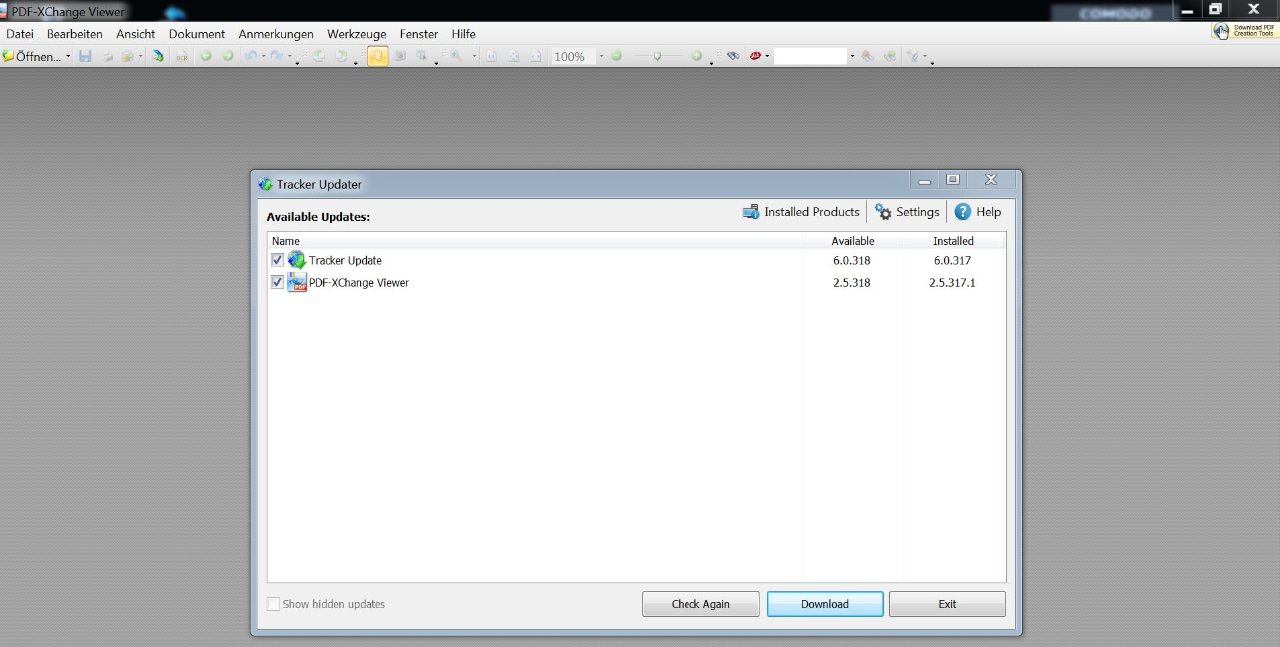This screenshot has width=1280, height=647.
Task: Click the Undo arrow icon
Action: 251,56
